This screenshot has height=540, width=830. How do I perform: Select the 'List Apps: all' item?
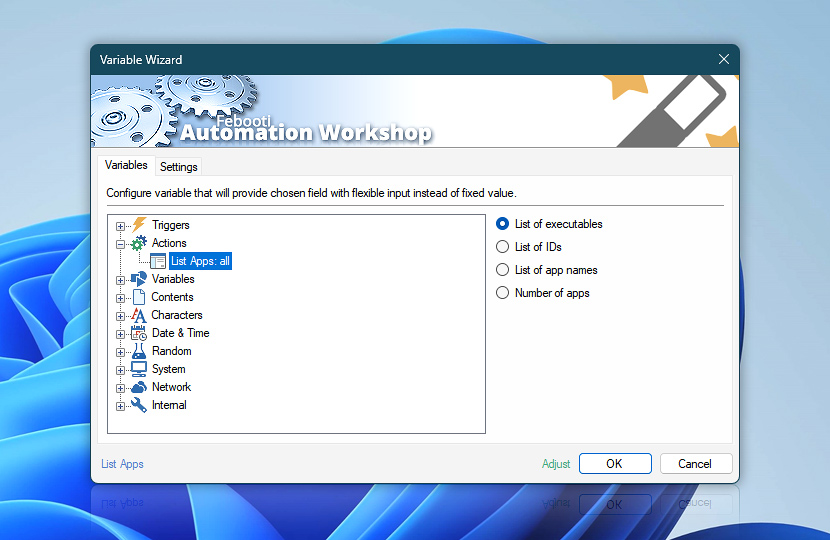pos(200,261)
